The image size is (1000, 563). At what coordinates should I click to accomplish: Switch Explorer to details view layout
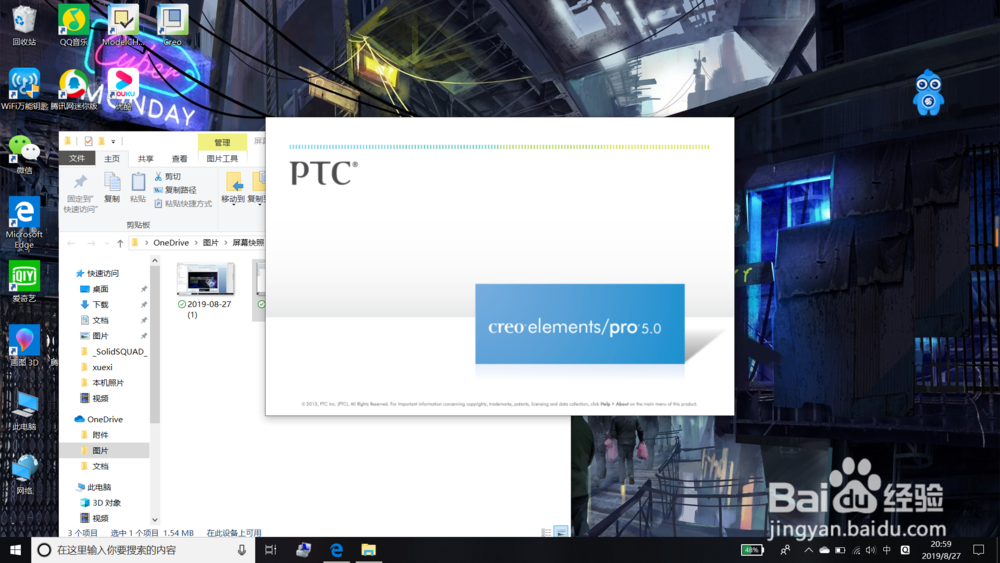[546, 532]
